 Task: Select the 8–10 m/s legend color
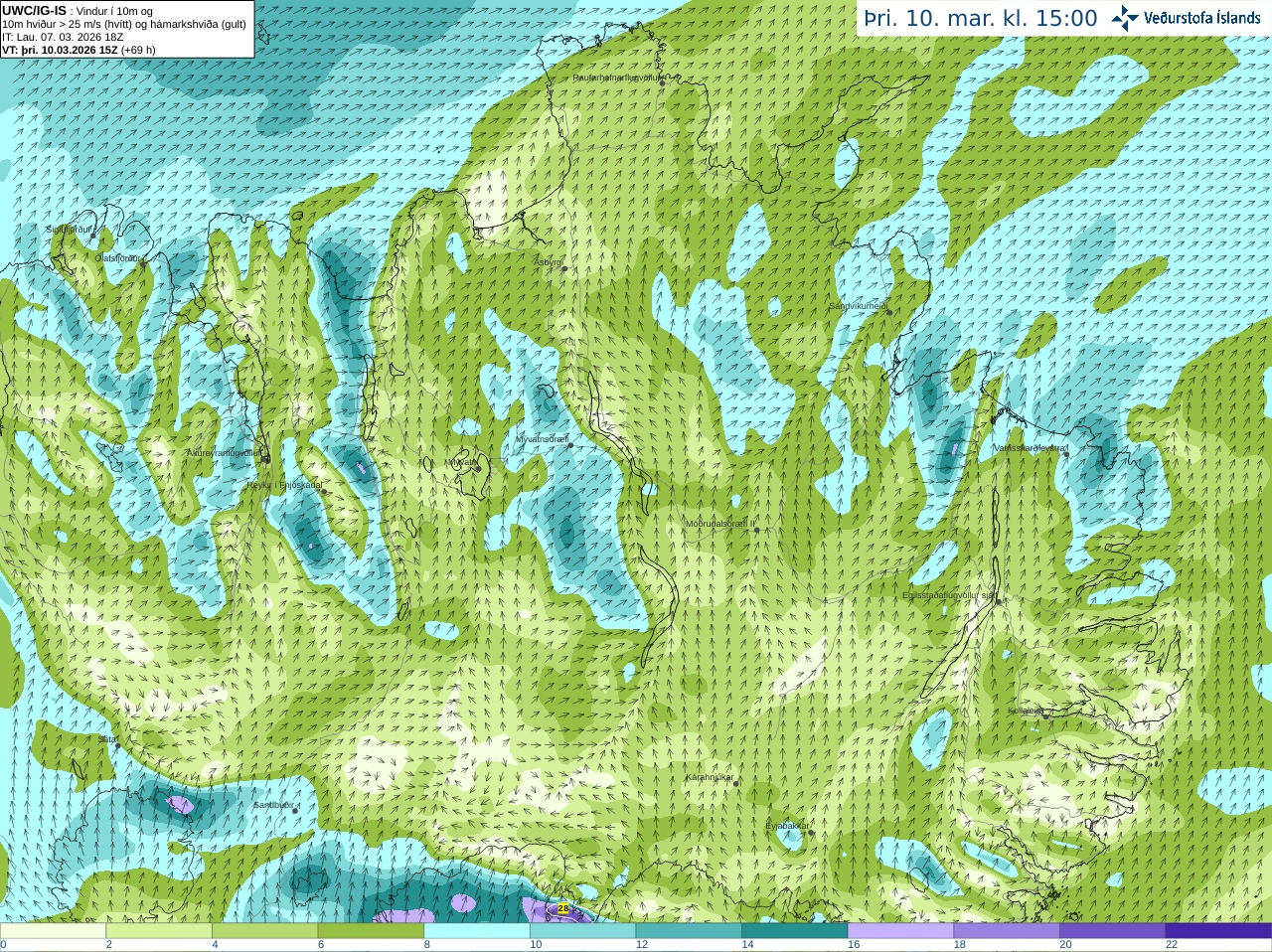click(x=477, y=931)
